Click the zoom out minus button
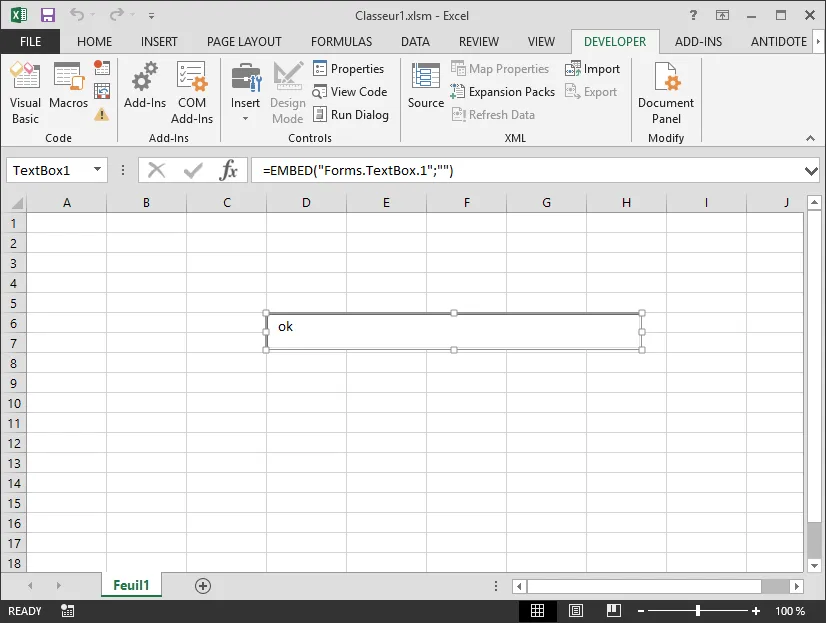The image size is (826, 623). point(641,611)
